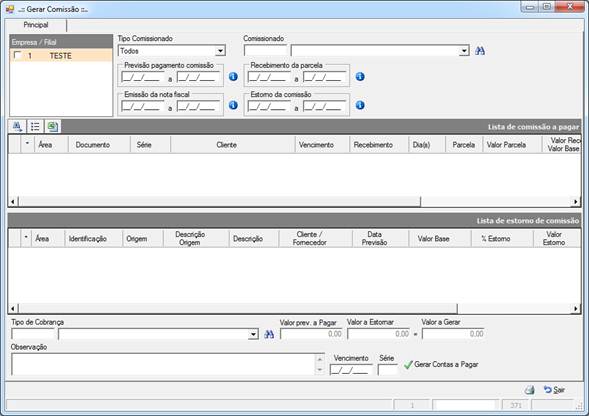Click end date of Emissão da nota fiscal

198,106
